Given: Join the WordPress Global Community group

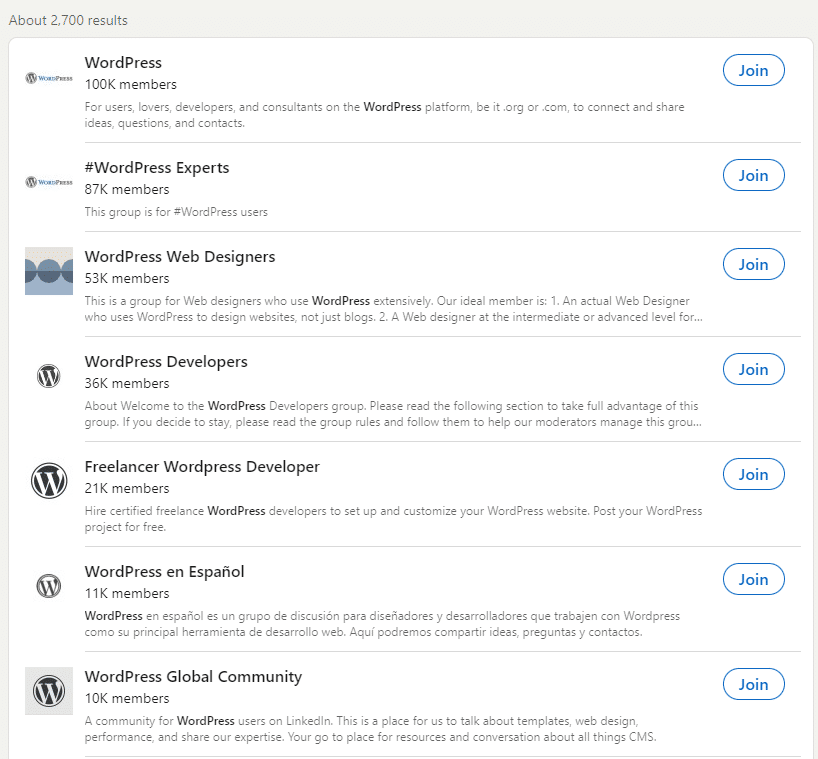Looking at the screenshot, I should point(753,684).
